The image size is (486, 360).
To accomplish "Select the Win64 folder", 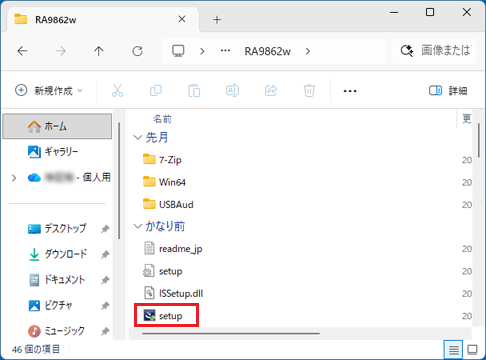I will click(x=164, y=182).
